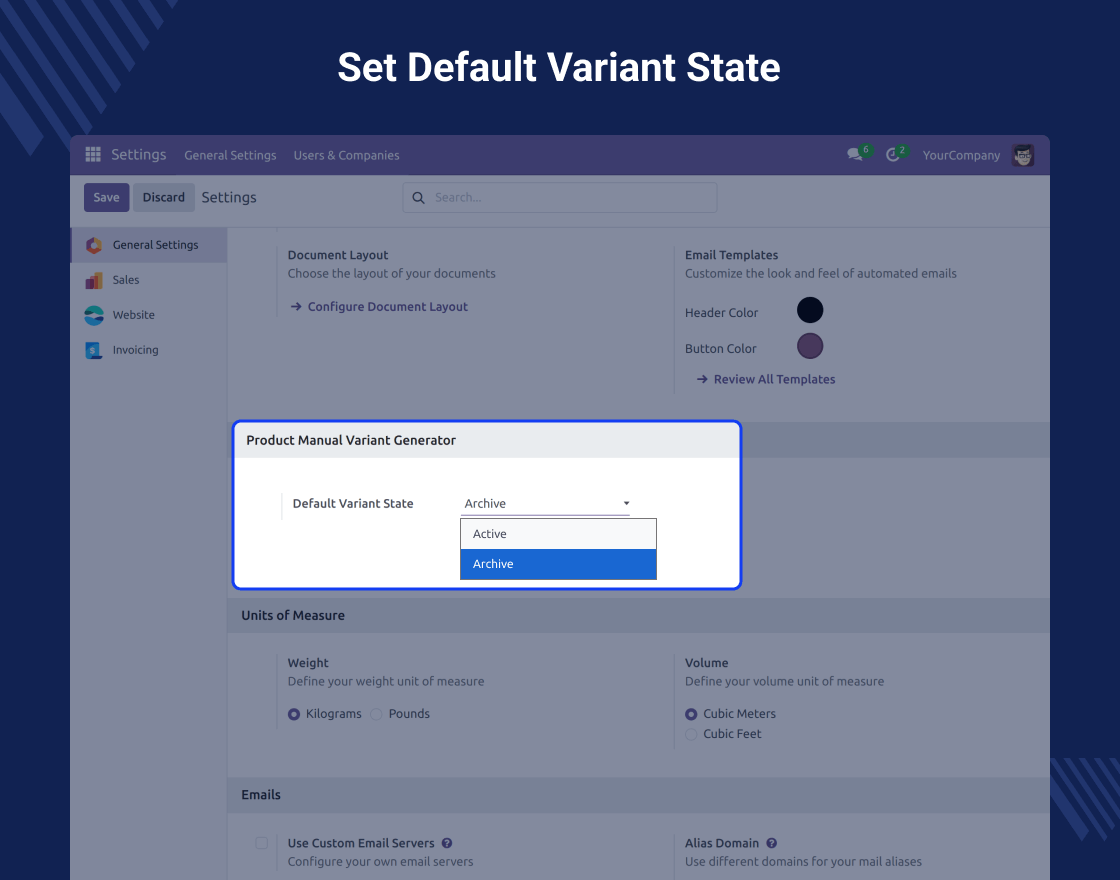The height and width of the screenshot is (880, 1120).
Task: Click arrow icon before Configure Document Layout
Action: (296, 306)
